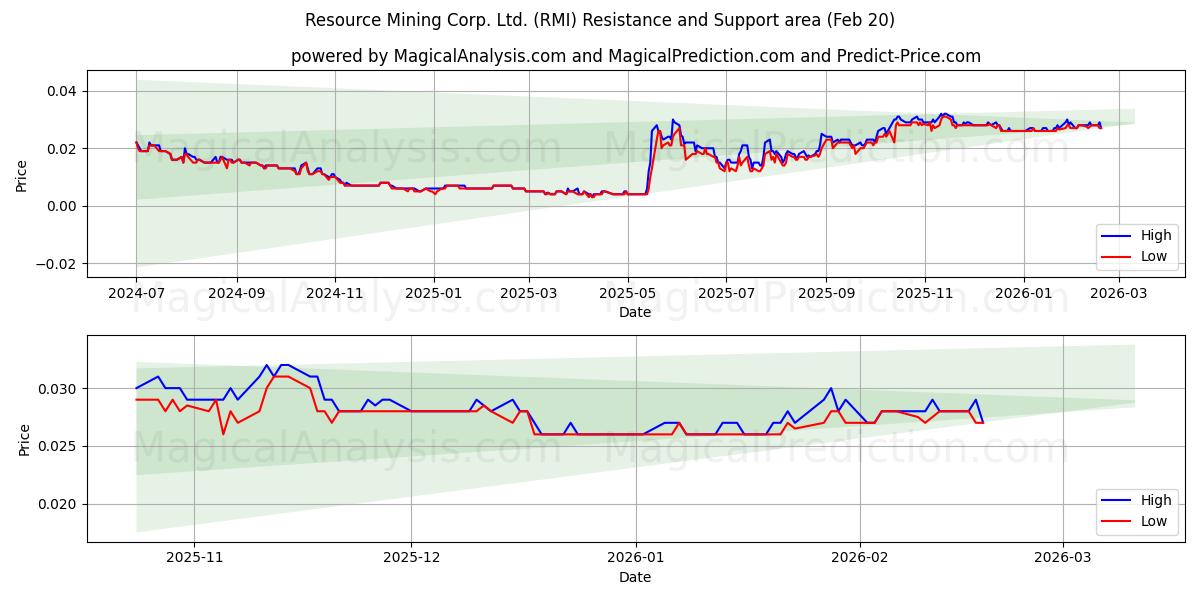Select the 2024-11 tick label
The image size is (1200, 600).
[335, 294]
